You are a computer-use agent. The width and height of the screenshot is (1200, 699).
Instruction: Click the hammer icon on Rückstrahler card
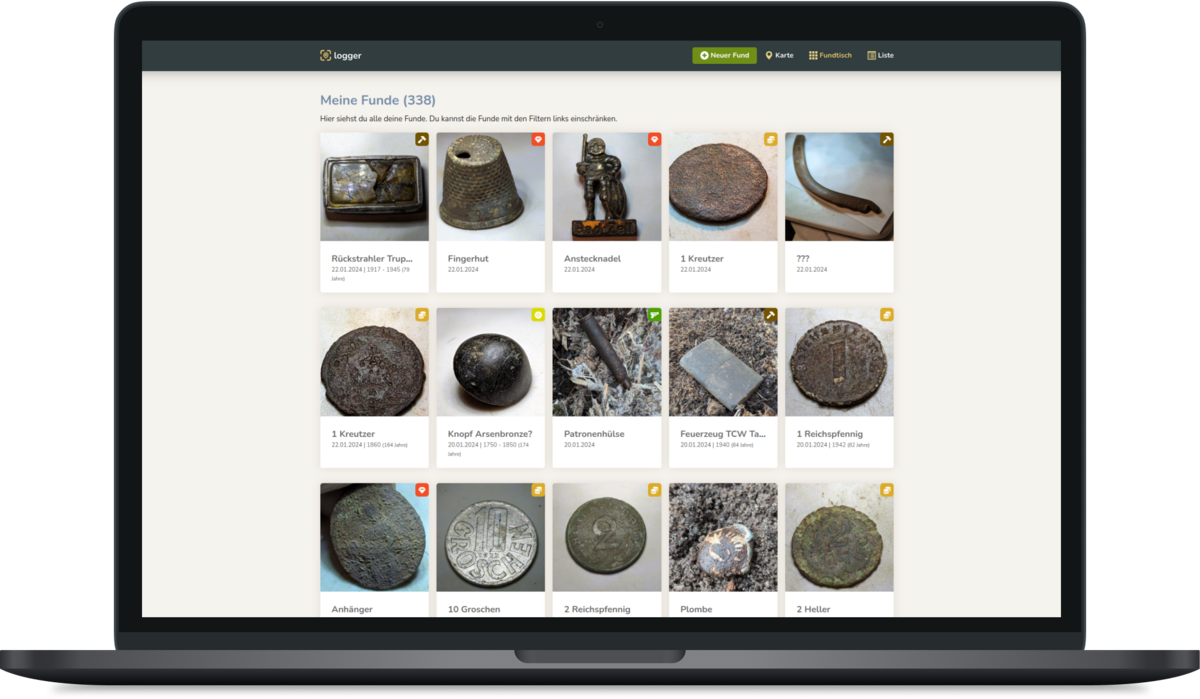[x=422, y=140]
